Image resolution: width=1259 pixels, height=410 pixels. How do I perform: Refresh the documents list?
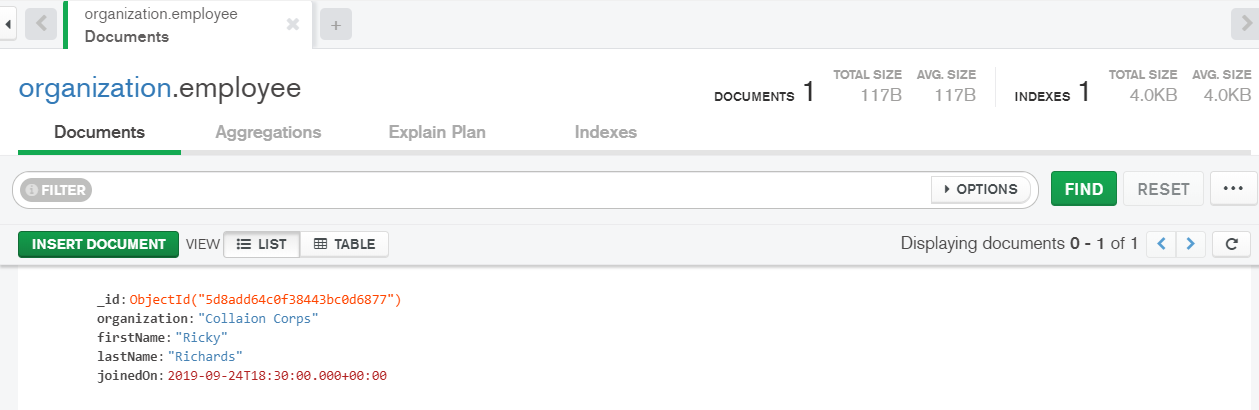(x=1231, y=244)
